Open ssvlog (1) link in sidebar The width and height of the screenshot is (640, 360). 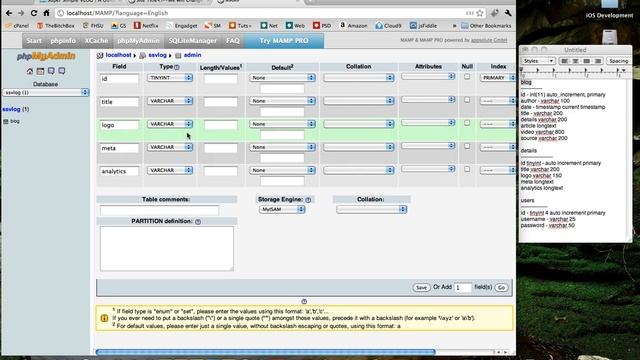pyautogui.click(x=16, y=109)
